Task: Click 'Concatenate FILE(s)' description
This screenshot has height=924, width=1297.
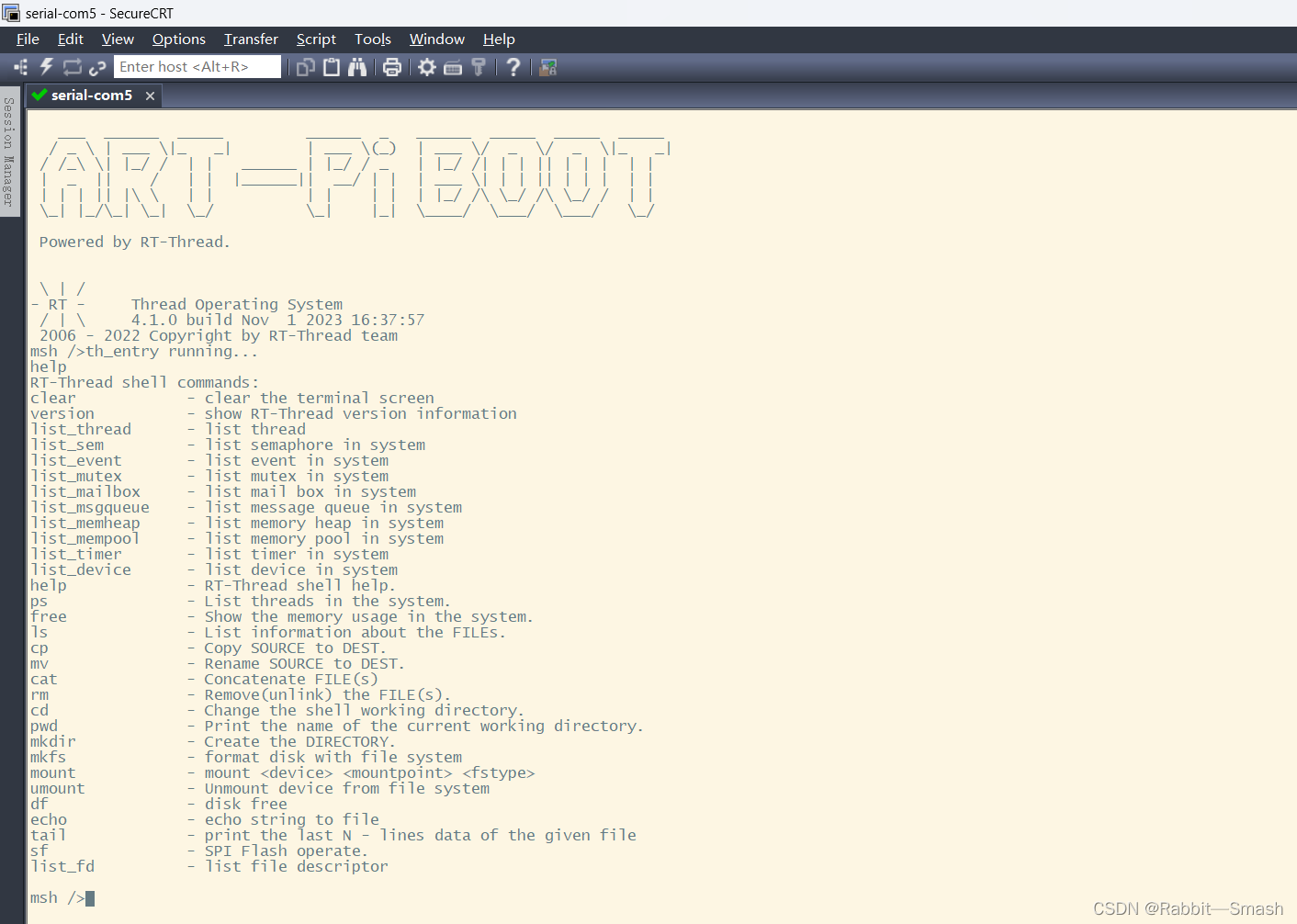Action: pyautogui.click(x=291, y=679)
